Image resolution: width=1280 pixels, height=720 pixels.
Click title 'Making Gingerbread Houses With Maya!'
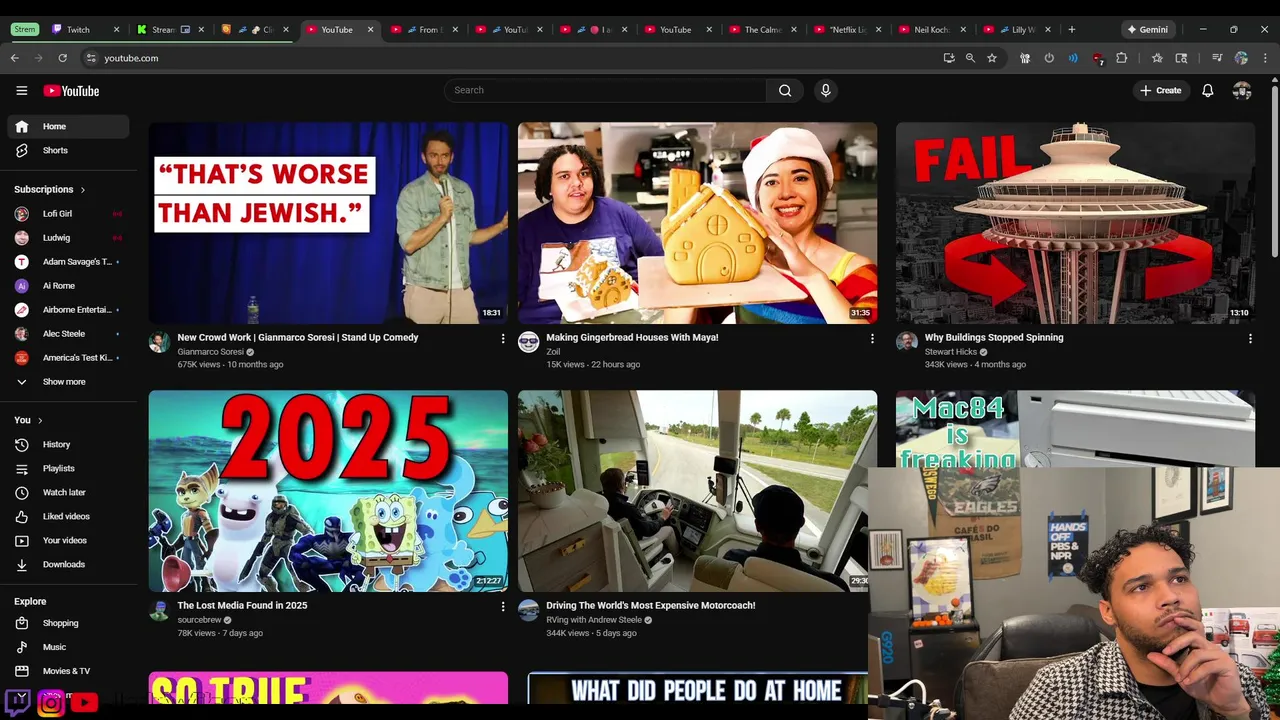632,337
